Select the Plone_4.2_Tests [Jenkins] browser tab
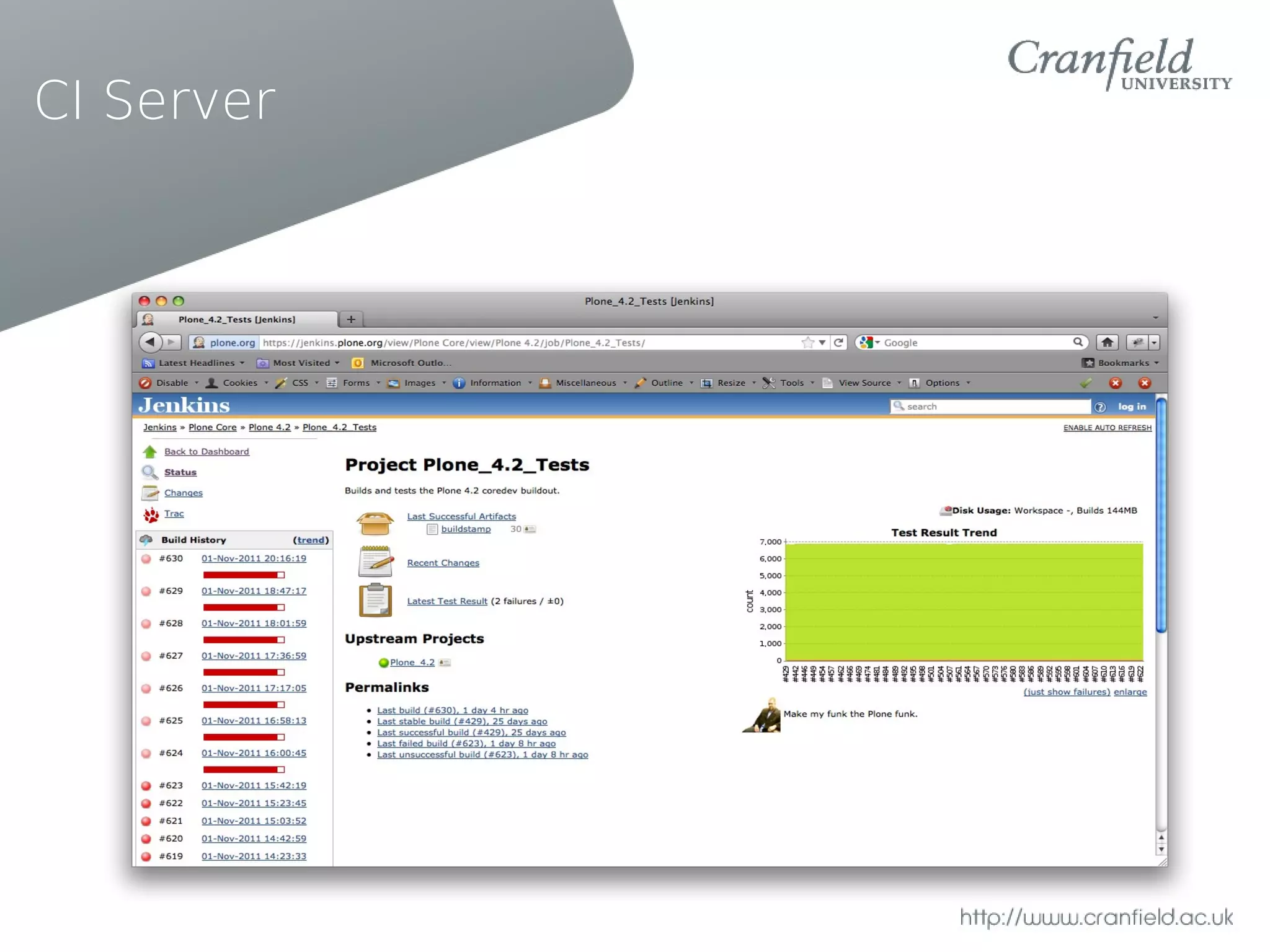Image resolution: width=1270 pixels, height=952 pixels. (237, 319)
